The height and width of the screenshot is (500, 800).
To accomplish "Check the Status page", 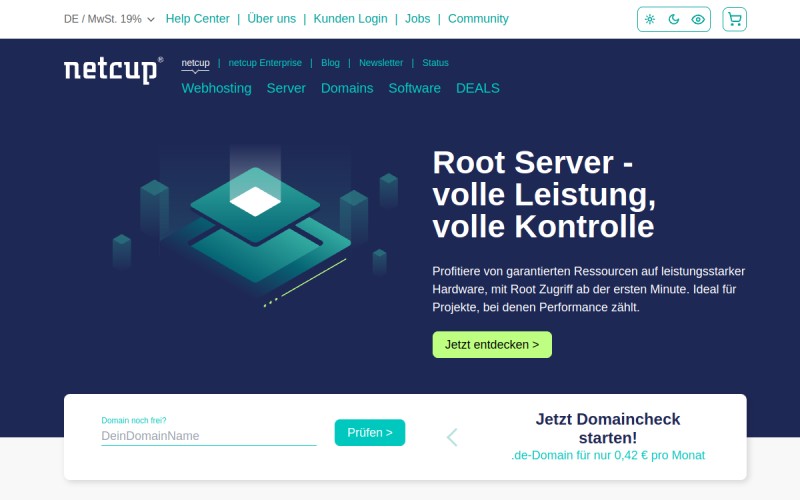I will 435,63.
